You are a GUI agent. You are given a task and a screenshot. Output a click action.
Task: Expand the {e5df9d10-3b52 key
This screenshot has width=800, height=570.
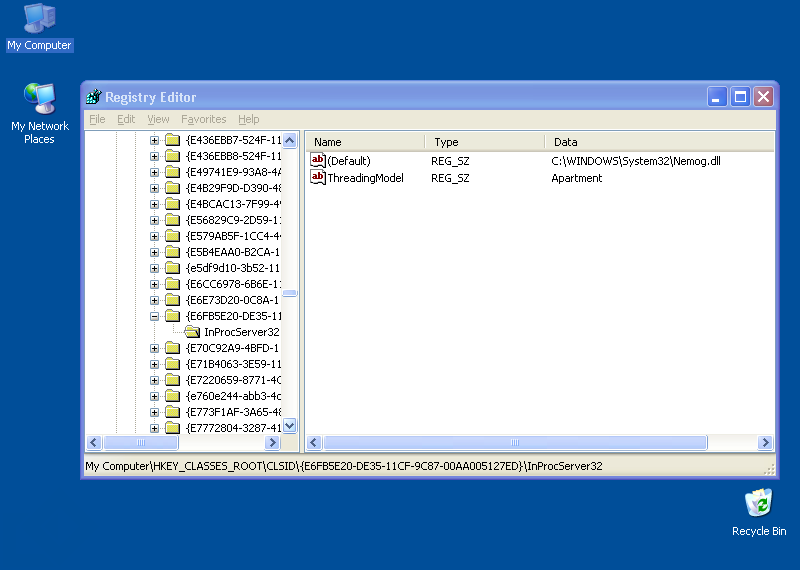tap(154, 268)
